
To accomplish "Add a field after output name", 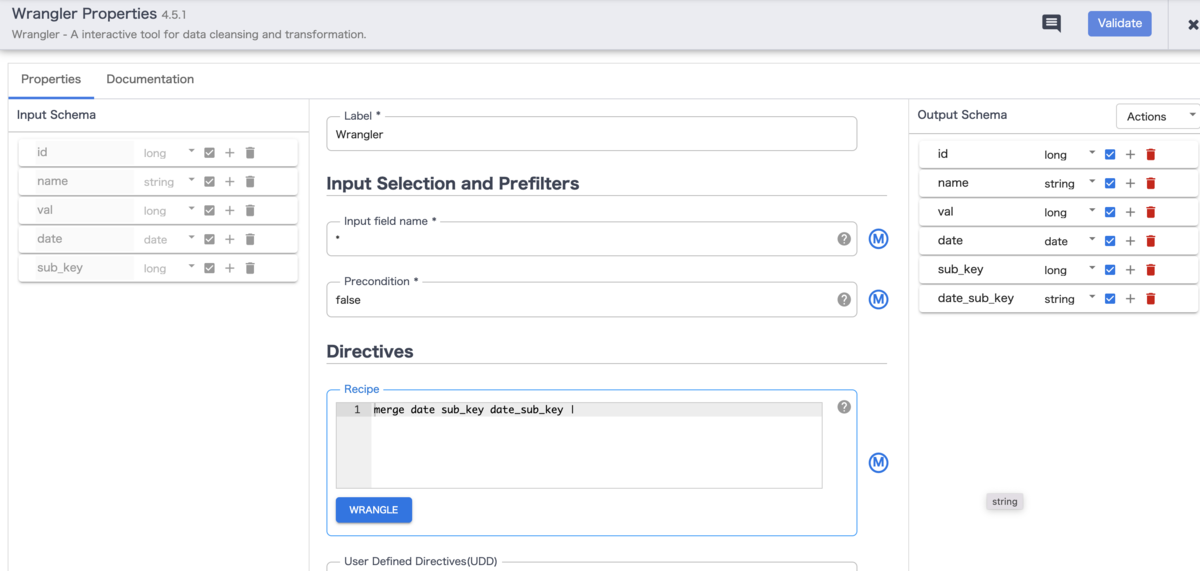I will (x=1130, y=184).
